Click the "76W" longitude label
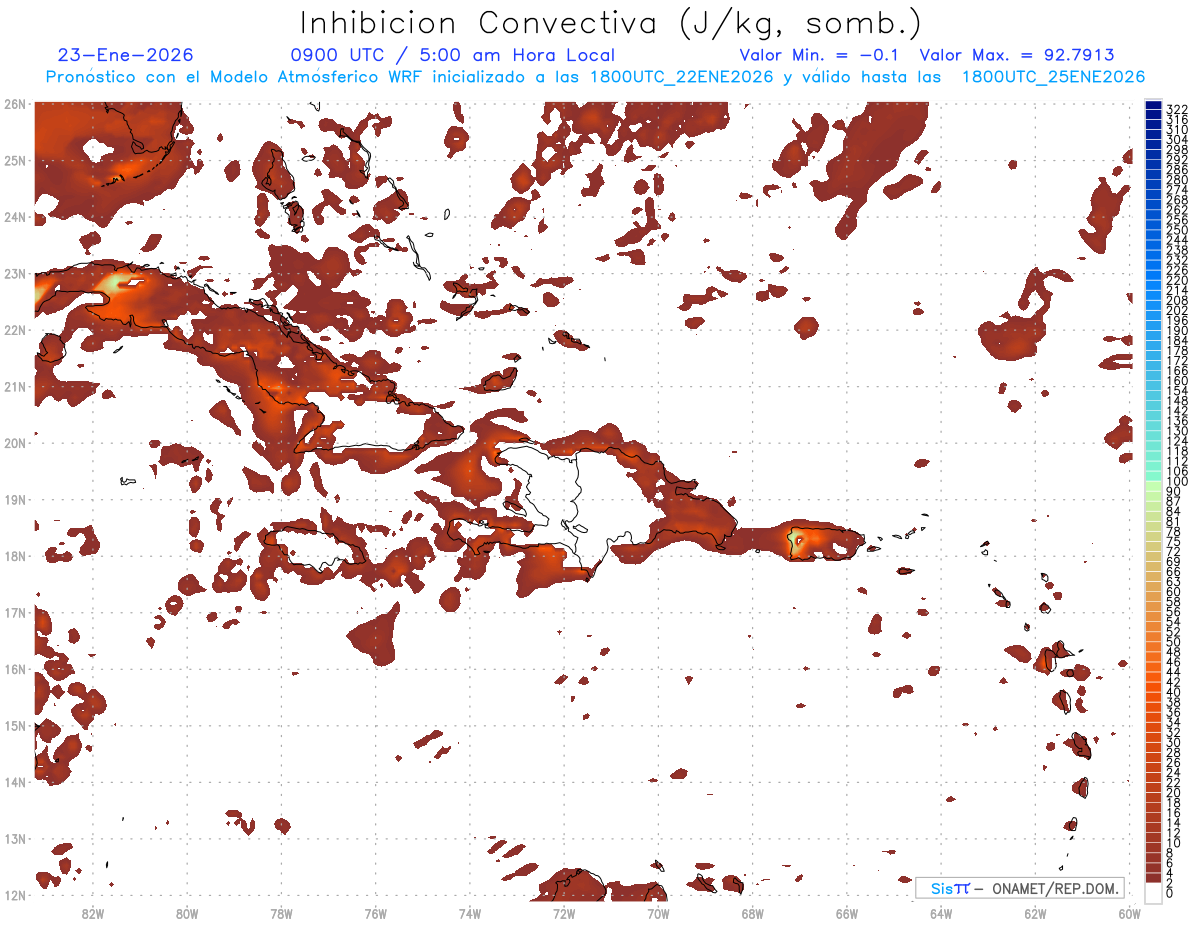 click(376, 912)
